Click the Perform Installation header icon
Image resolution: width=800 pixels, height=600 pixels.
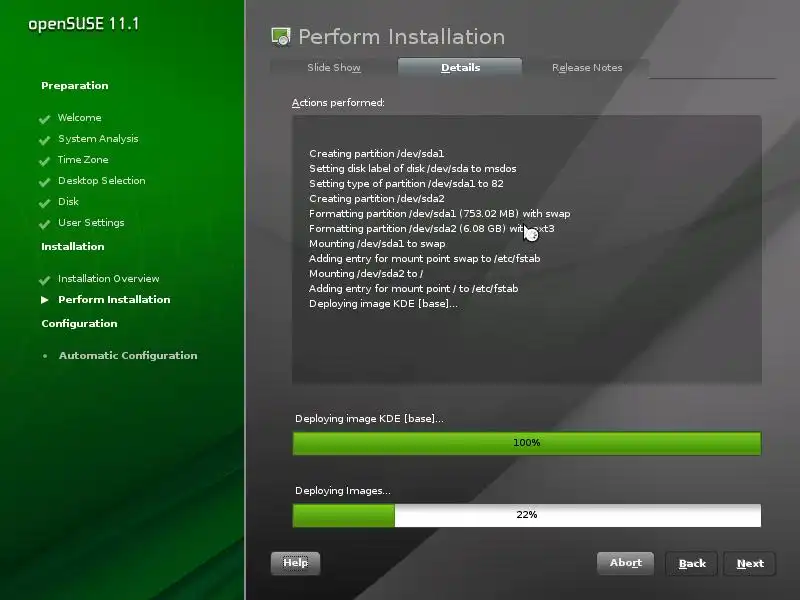pyautogui.click(x=281, y=37)
